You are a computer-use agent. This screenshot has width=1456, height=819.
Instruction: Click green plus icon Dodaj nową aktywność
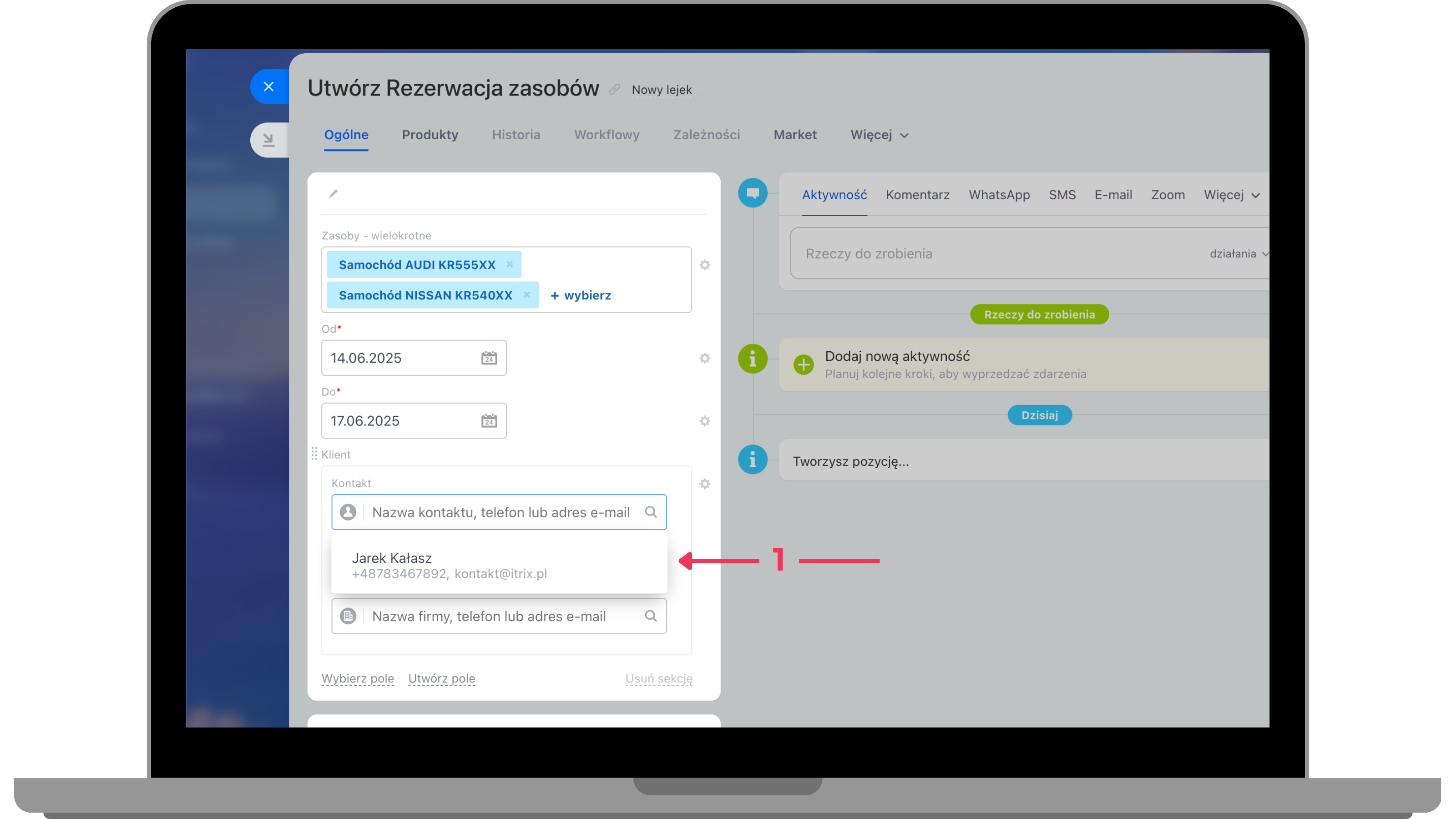coord(804,364)
